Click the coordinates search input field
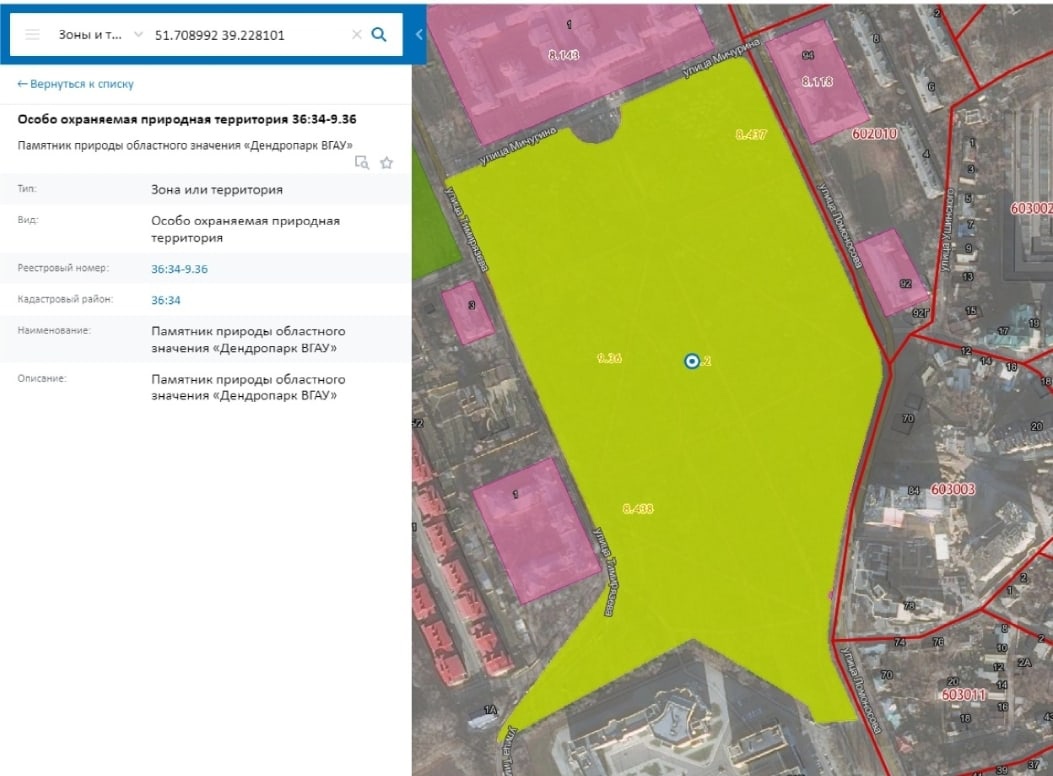This screenshot has height=776, width=1053. click(245, 34)
